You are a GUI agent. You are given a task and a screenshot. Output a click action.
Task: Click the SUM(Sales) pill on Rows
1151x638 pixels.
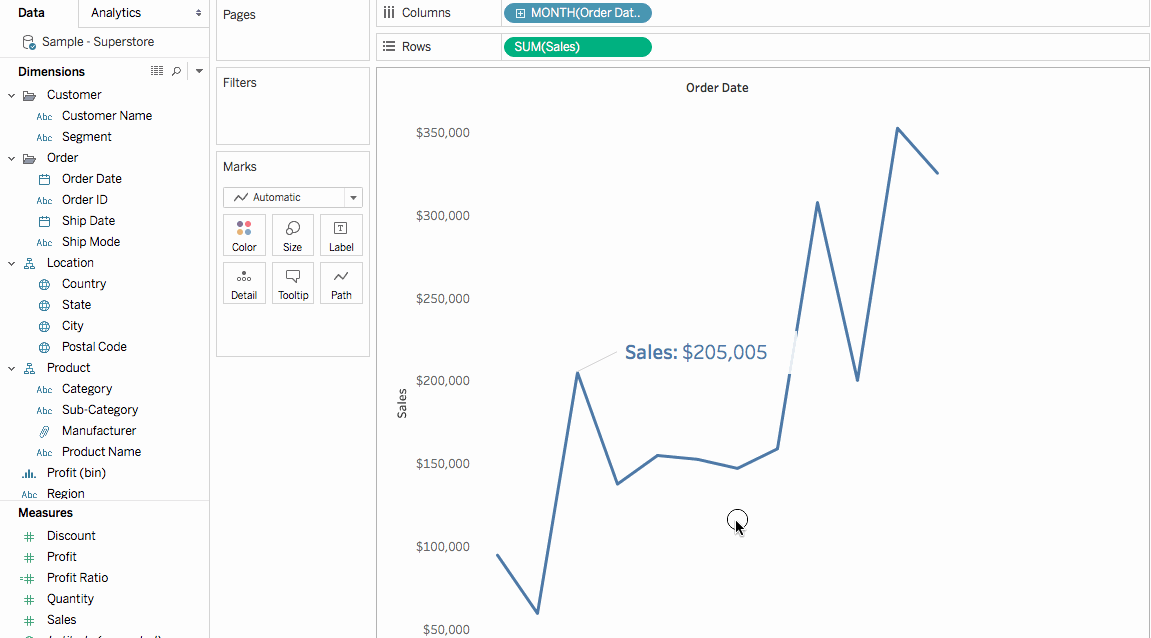point(578,47)
